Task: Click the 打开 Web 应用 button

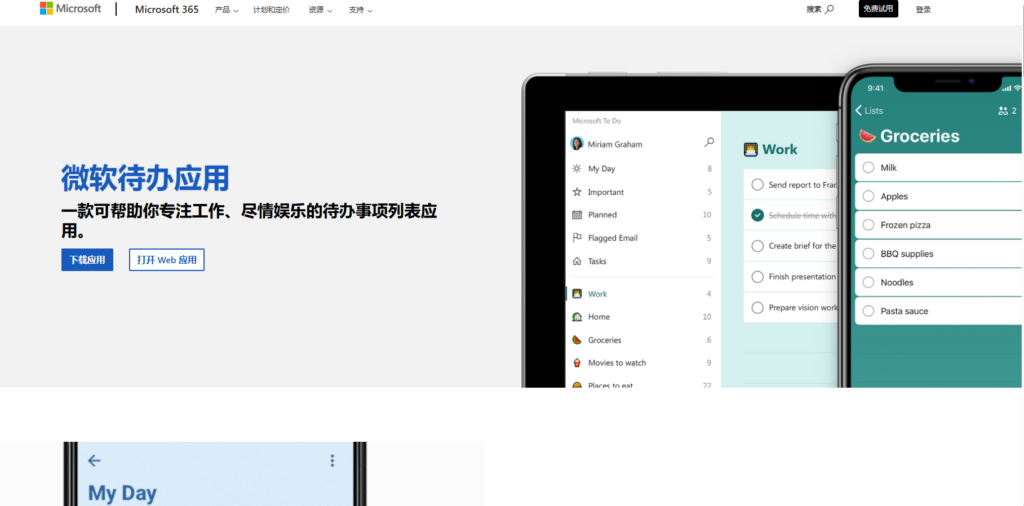Action: point(166,260)
